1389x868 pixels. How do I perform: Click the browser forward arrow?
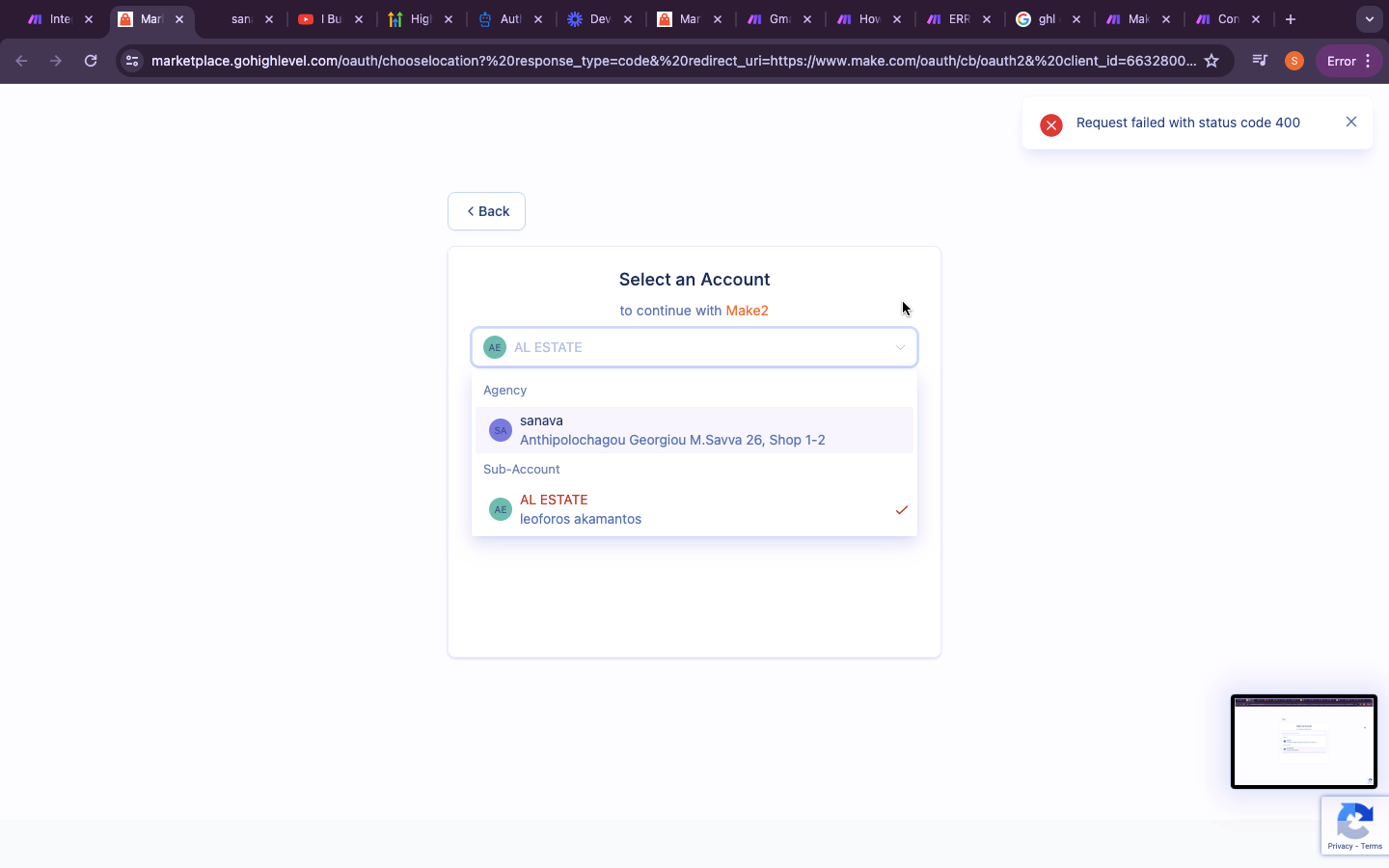(56, 61)
